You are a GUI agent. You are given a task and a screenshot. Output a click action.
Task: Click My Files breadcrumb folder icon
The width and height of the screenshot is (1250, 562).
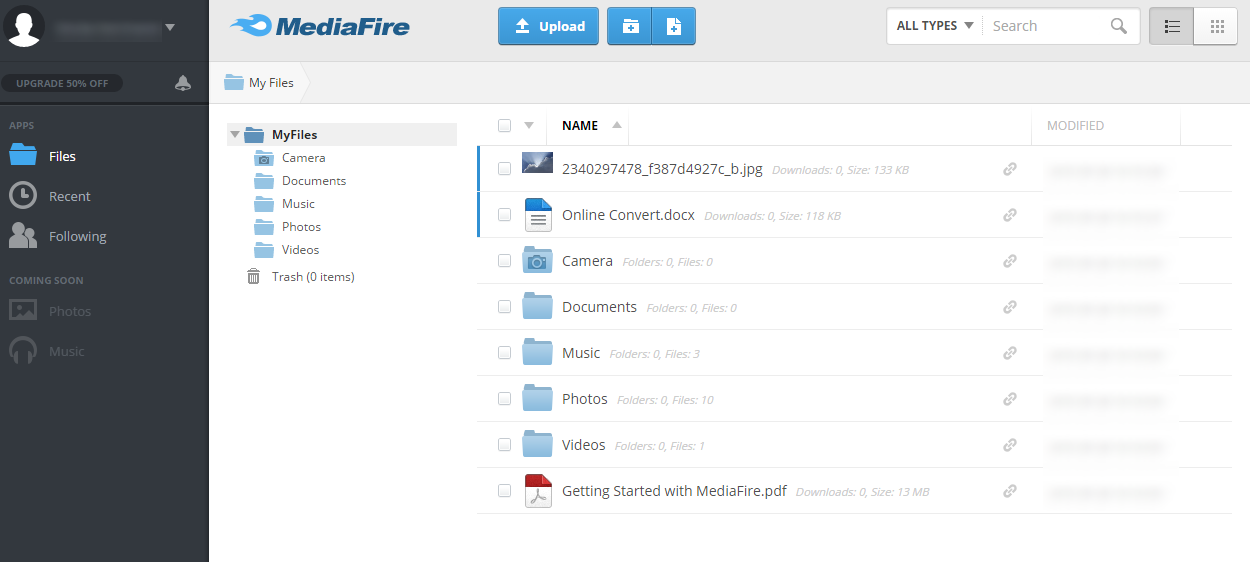point(234,82)
